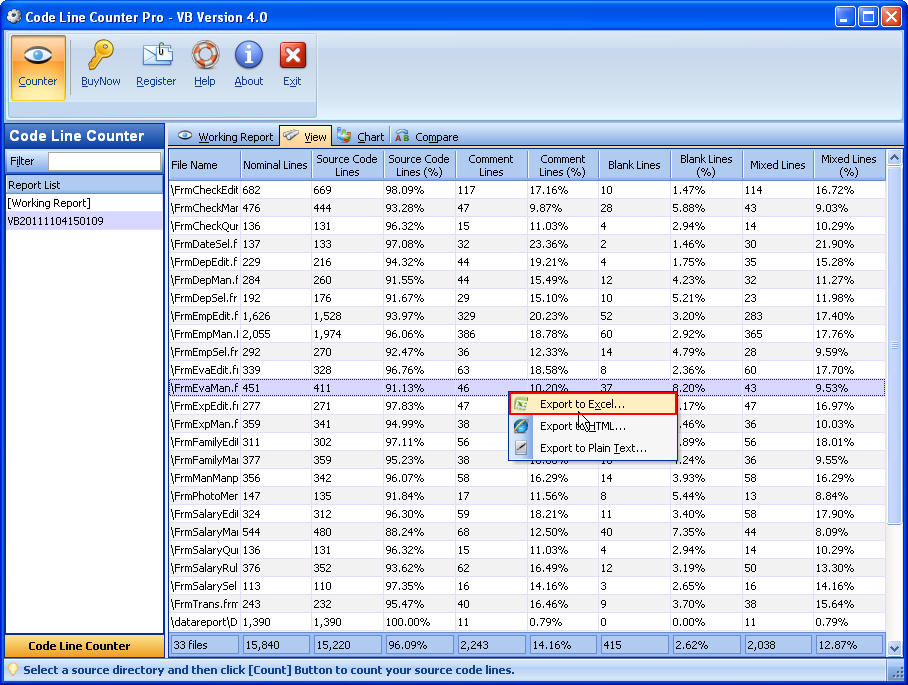Switch to the Compare tab
This screenshot has width=908, height=685.
coord(427,137)
